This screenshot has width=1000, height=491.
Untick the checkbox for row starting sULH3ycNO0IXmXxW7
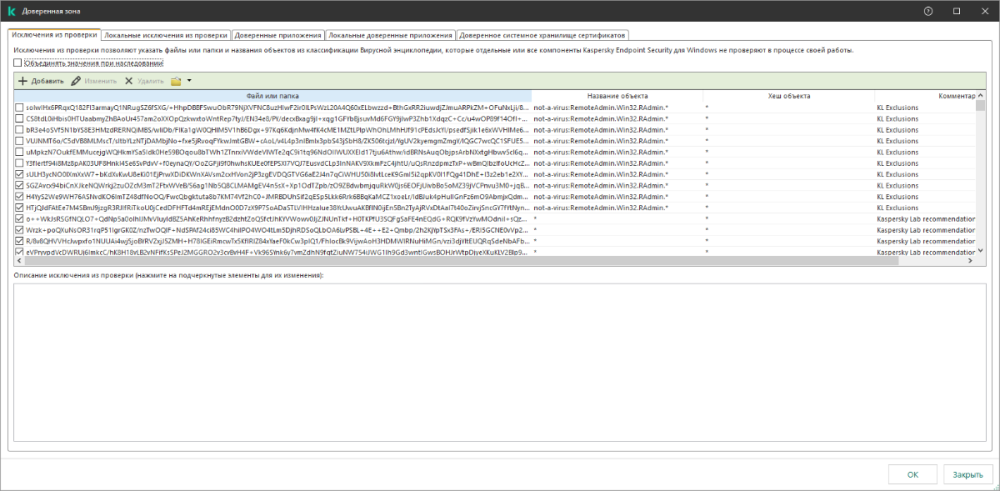(20, 174)
